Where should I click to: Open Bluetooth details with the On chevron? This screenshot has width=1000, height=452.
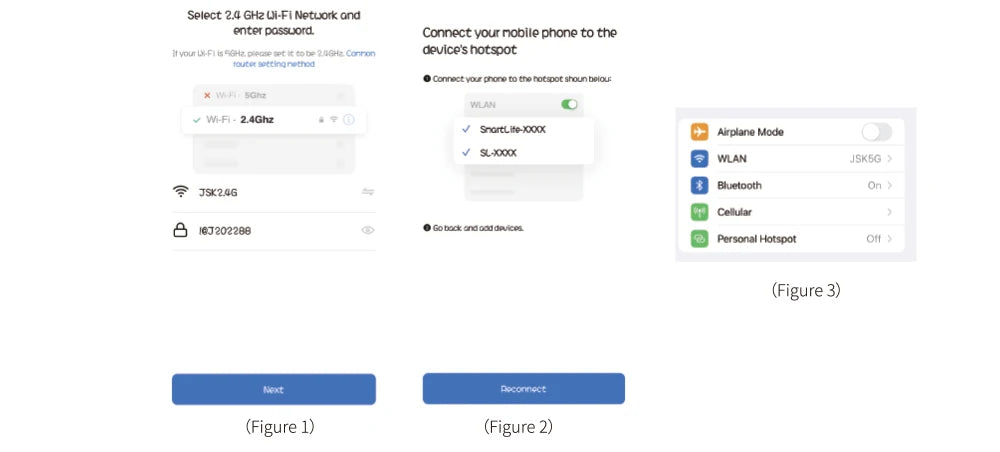pyautogui.click(x=889, y=185)
